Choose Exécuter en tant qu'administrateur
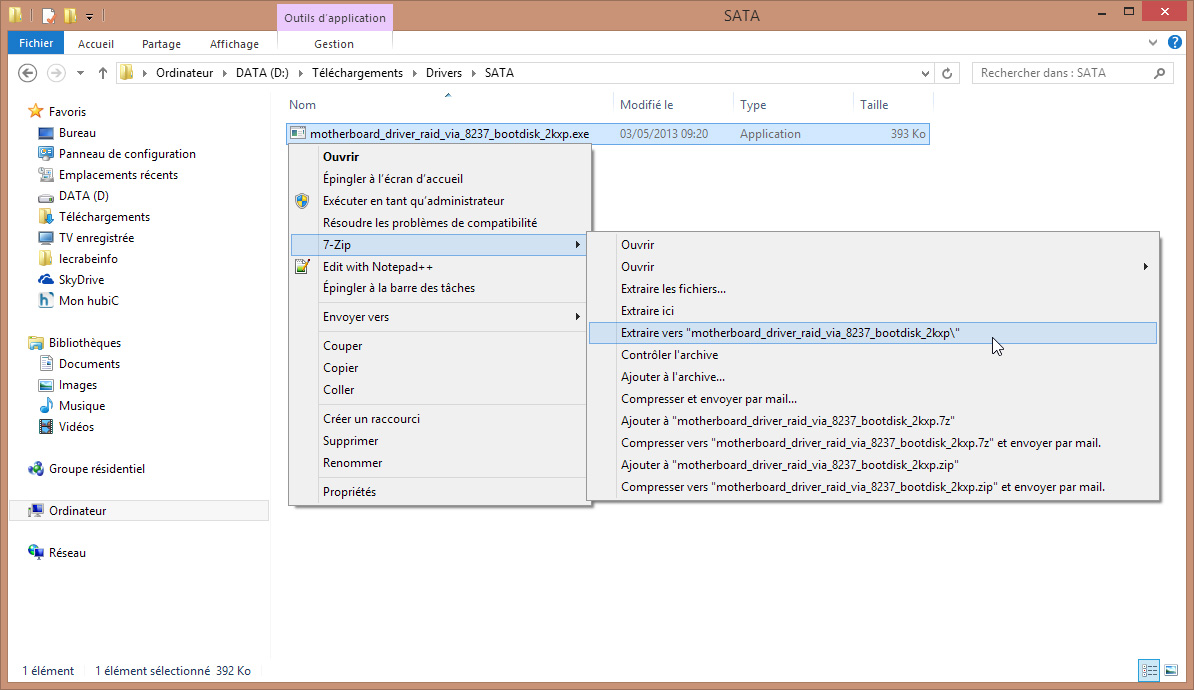The height and width of the screenshot is (690, 1194). 439,200
